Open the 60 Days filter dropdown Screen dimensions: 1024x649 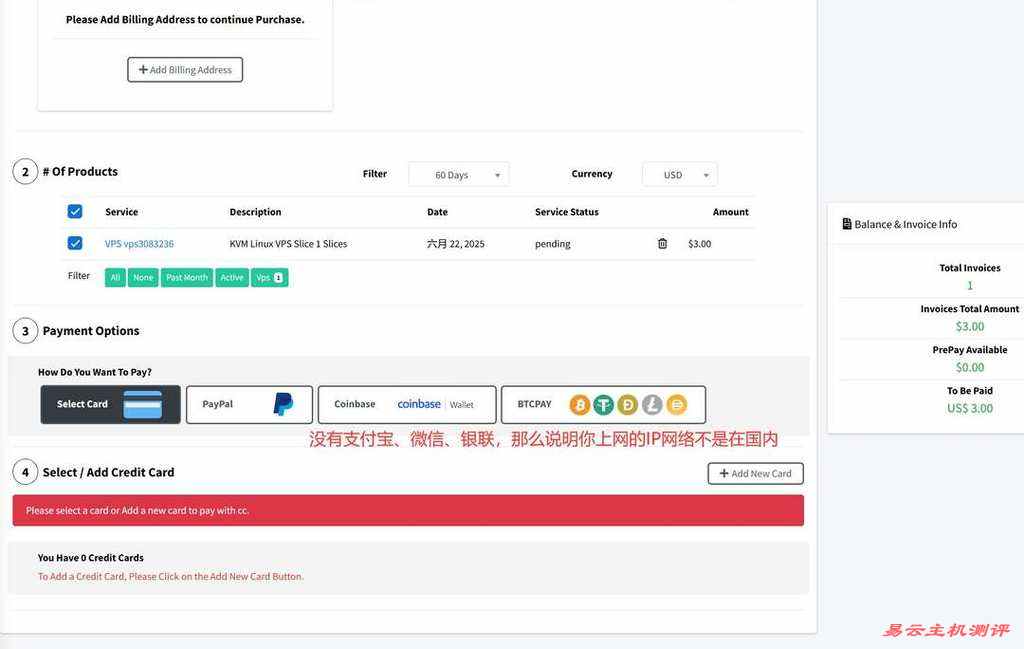click(x=458, y=175)
